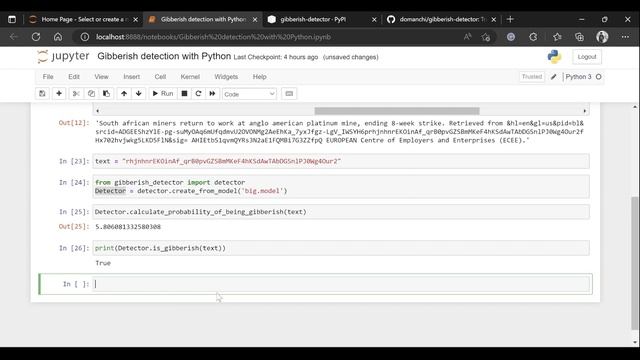Go to browser home page

[58, 37]
